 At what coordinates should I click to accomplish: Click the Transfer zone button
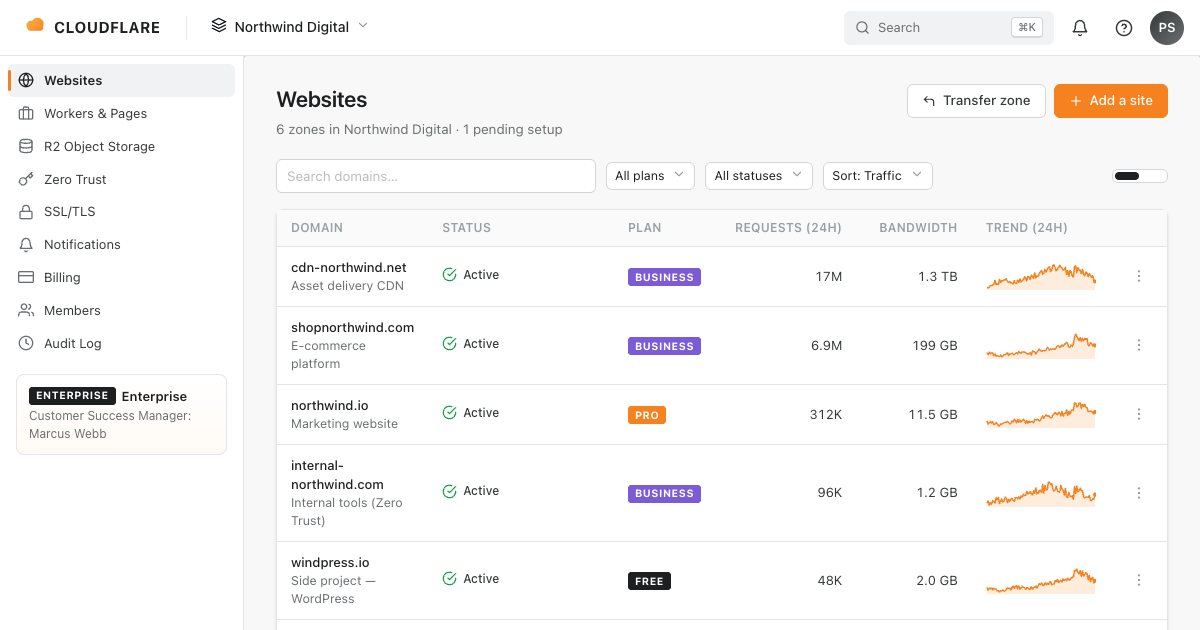click(x=976, y=101)
